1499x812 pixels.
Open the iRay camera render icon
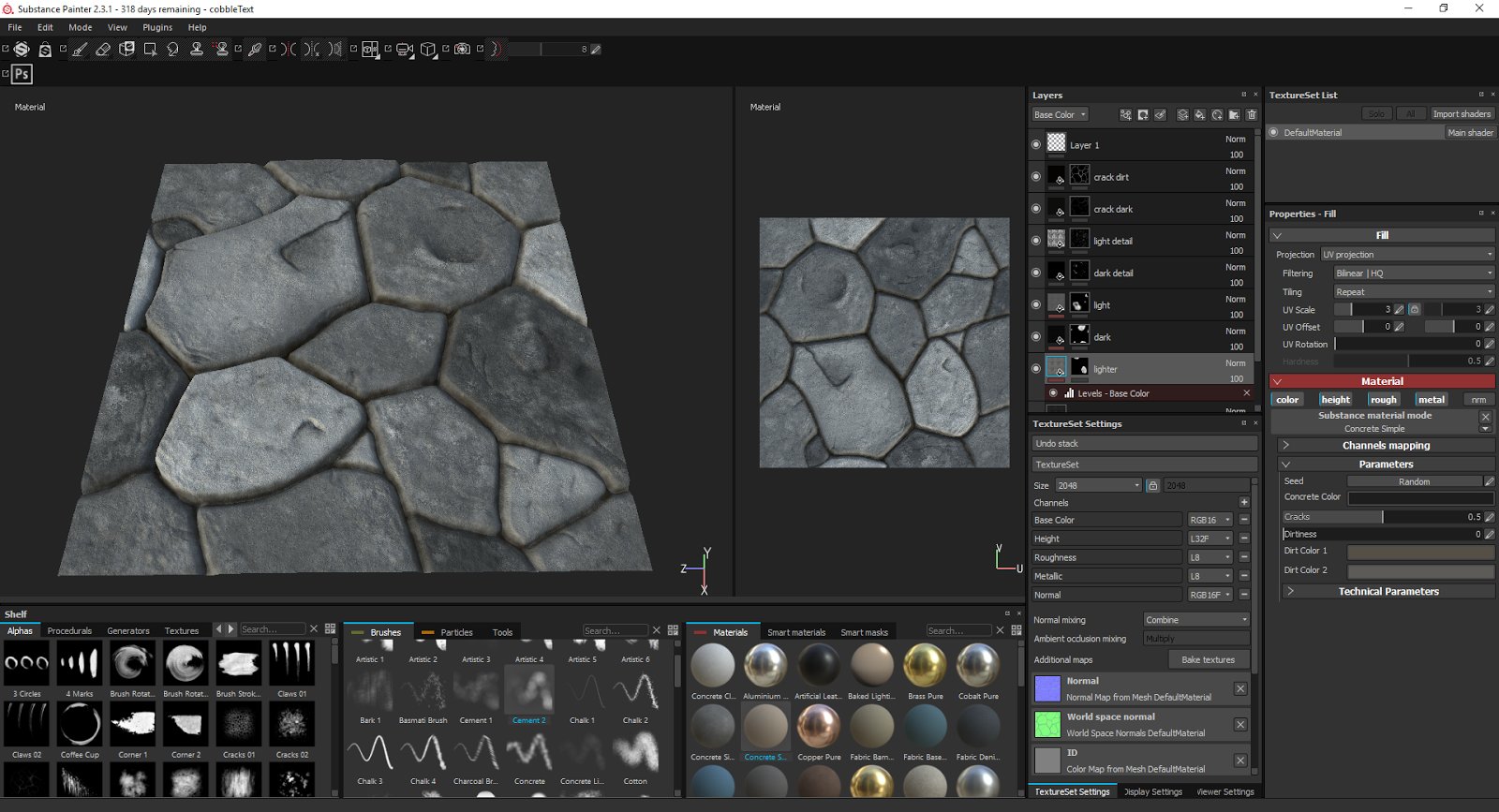tap(462, 50)
